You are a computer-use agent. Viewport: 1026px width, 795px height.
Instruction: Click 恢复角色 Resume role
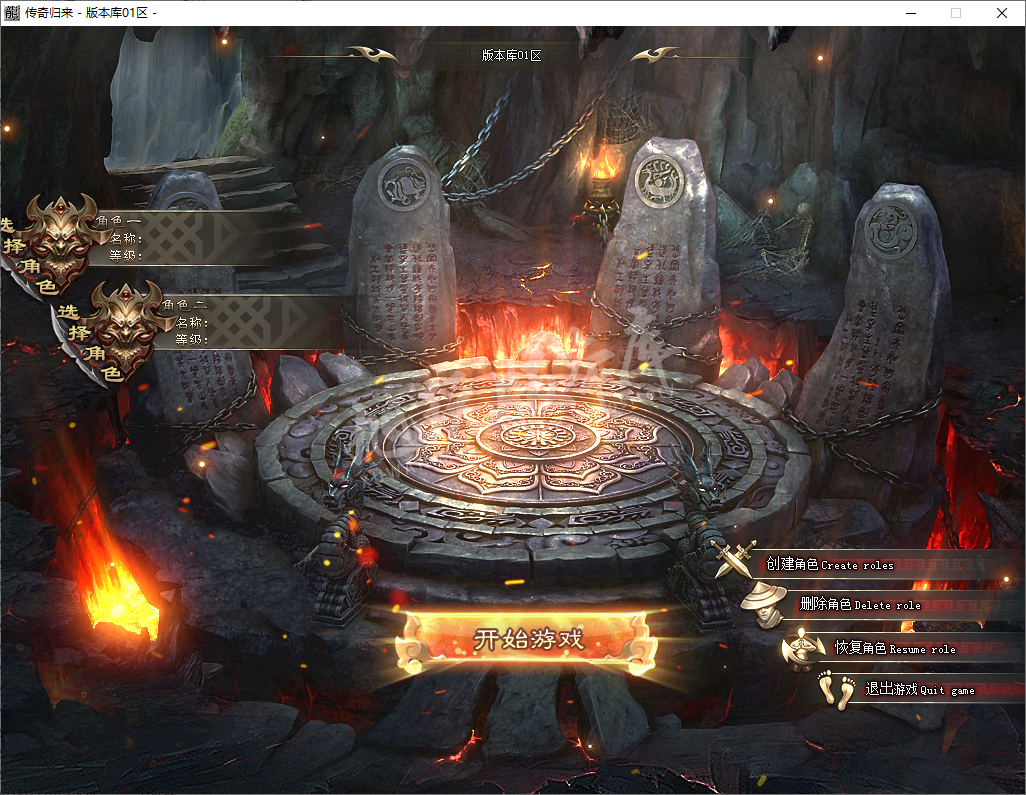tap(895, 648)
